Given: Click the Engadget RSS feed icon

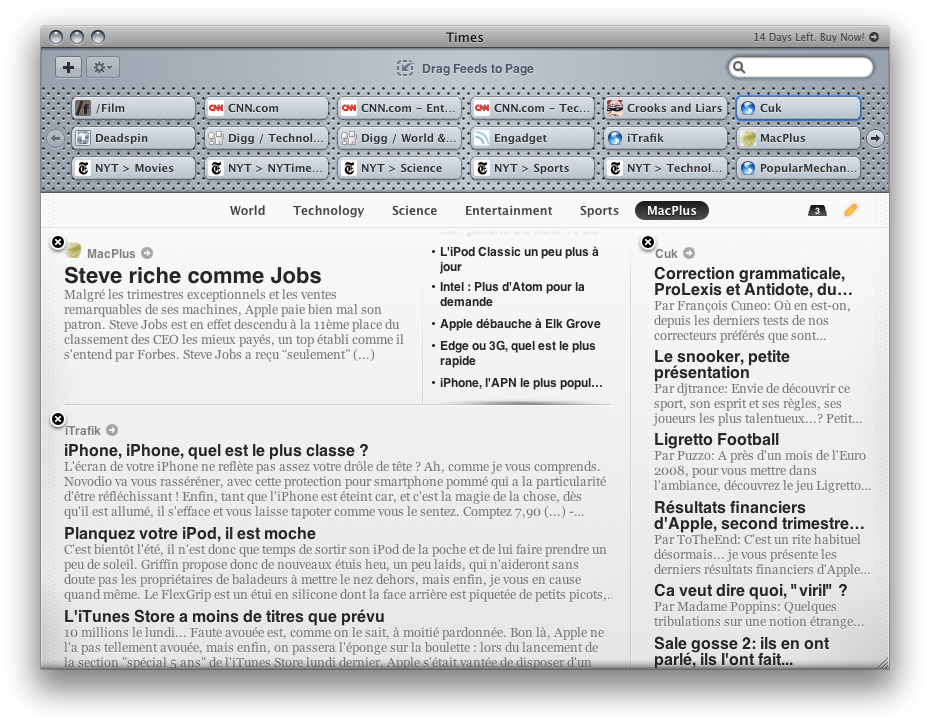Looking at the screenshot, I should pos(482,138).
